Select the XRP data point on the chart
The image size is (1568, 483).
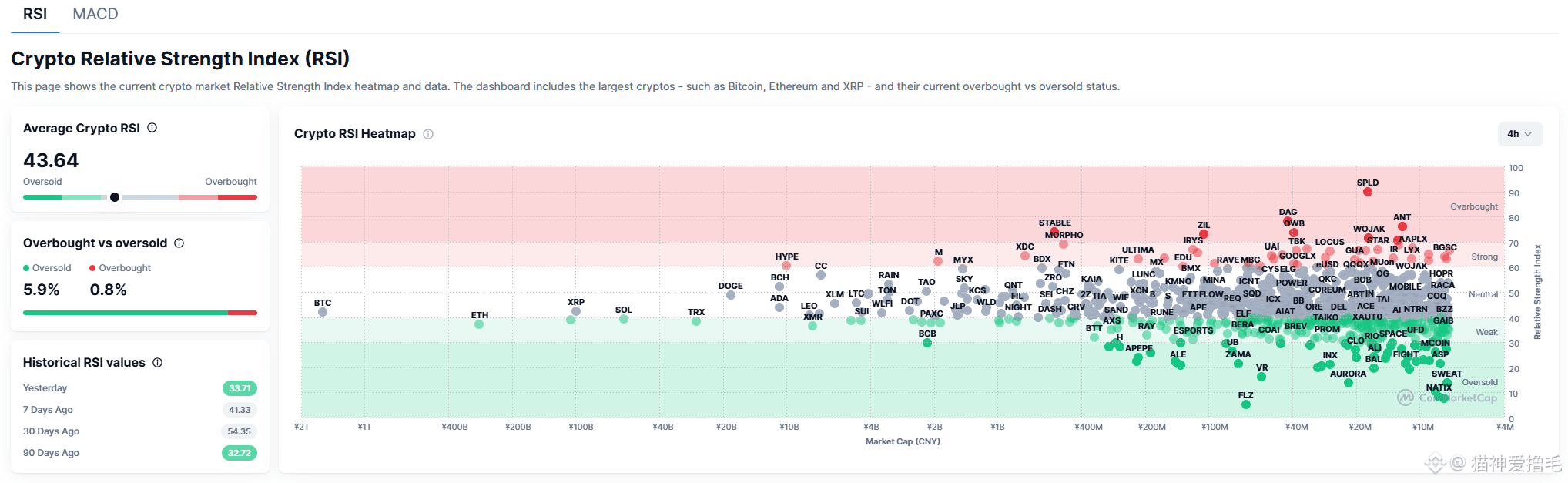tap(576, 311)
